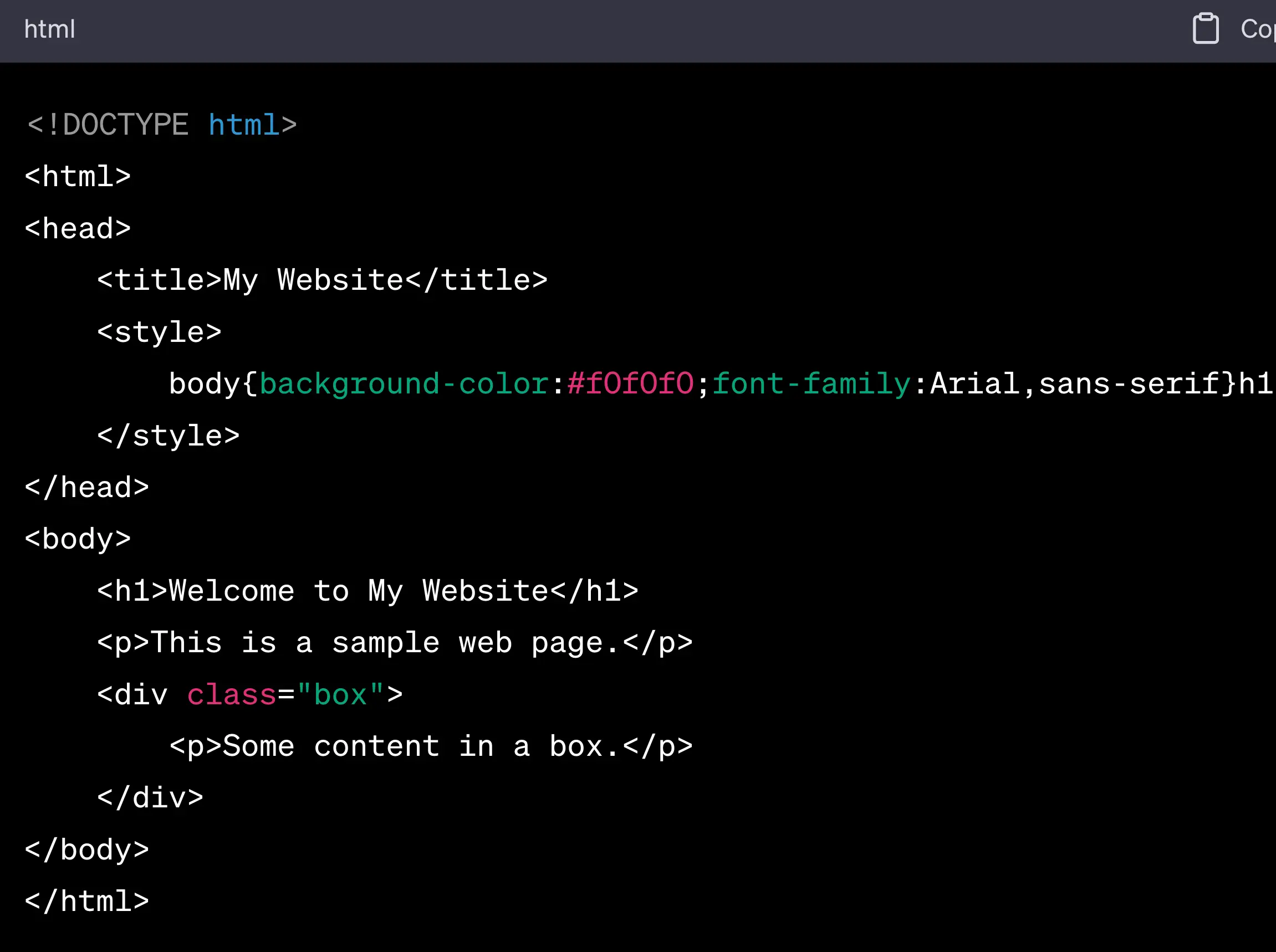The width and height of the screenshot is (1276, 952).
Task: Click the copy icon in toolbar
Action: pyautogui.click(x=1206, y=28)
